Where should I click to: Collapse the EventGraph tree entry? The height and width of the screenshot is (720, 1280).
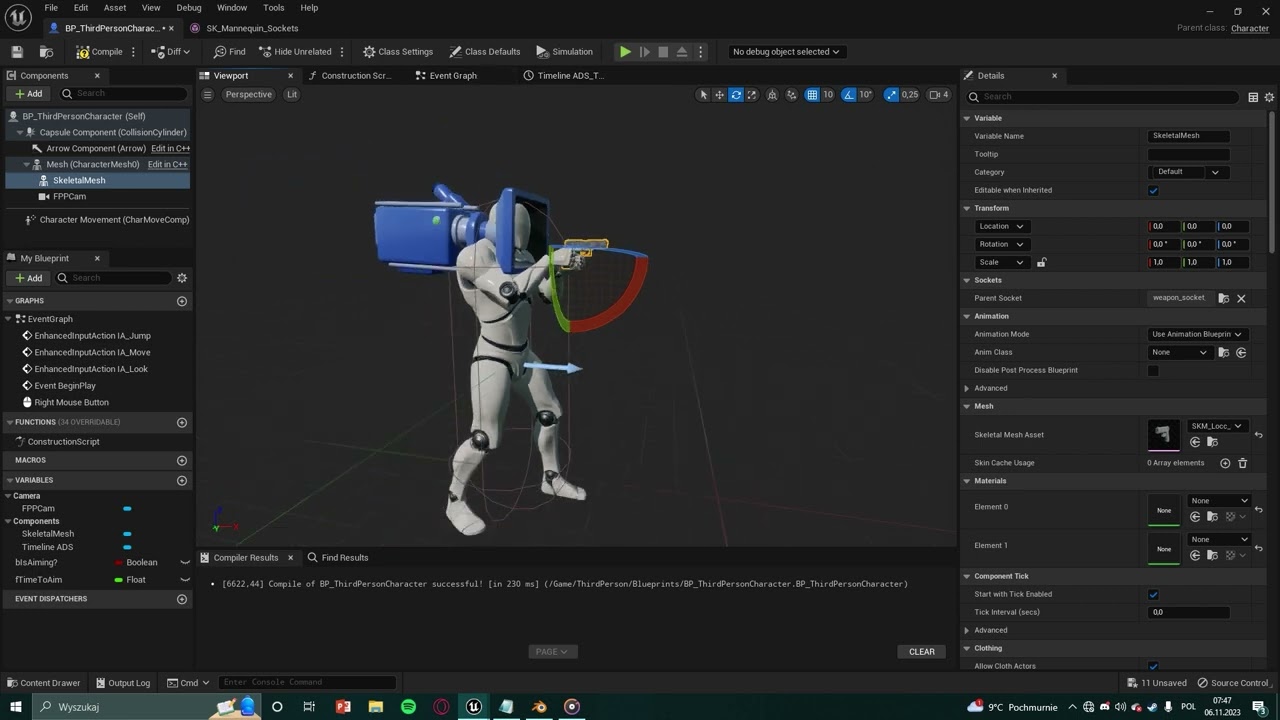[10, 319]
